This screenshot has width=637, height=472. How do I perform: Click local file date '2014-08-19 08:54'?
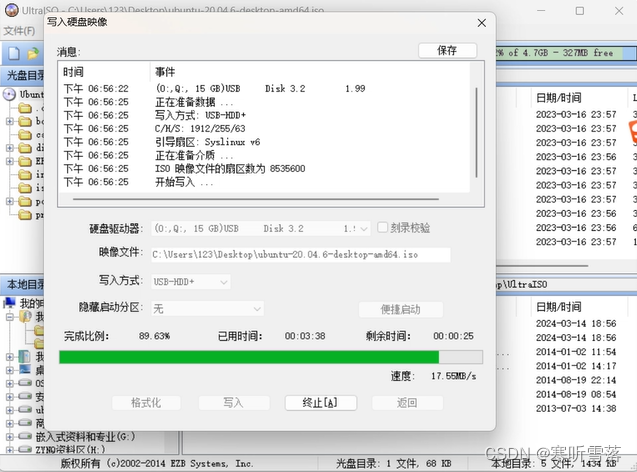coord(576,394)
